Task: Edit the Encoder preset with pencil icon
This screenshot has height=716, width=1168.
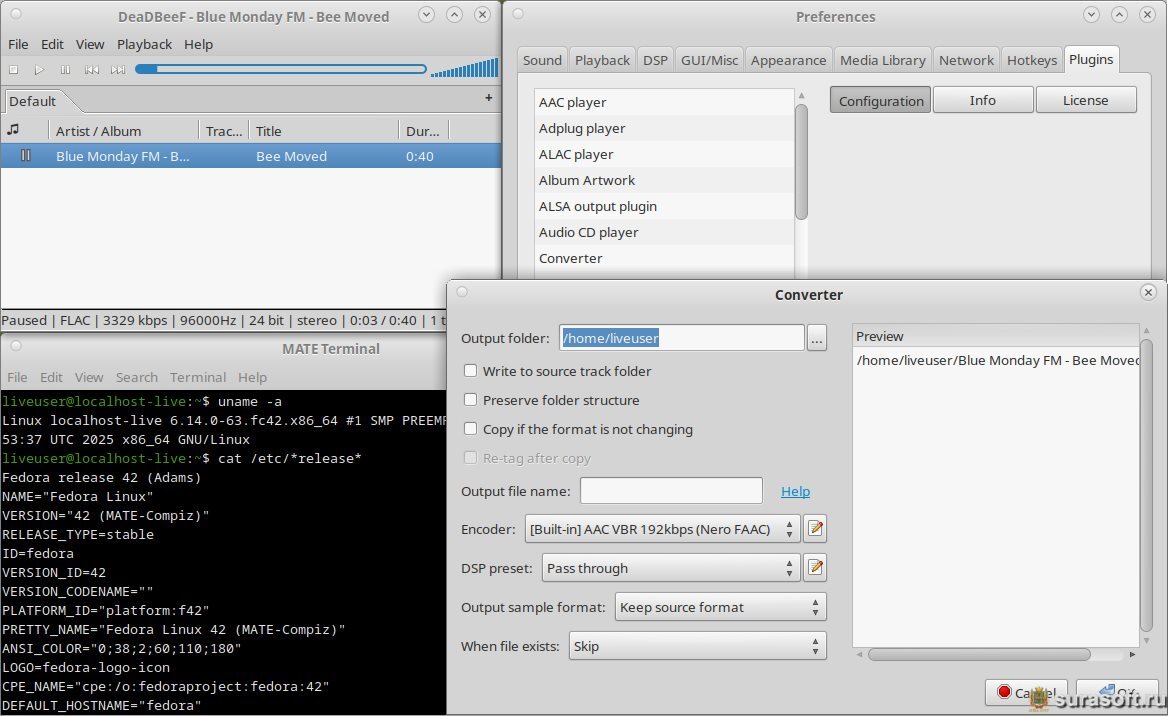Action: [815, 529]
